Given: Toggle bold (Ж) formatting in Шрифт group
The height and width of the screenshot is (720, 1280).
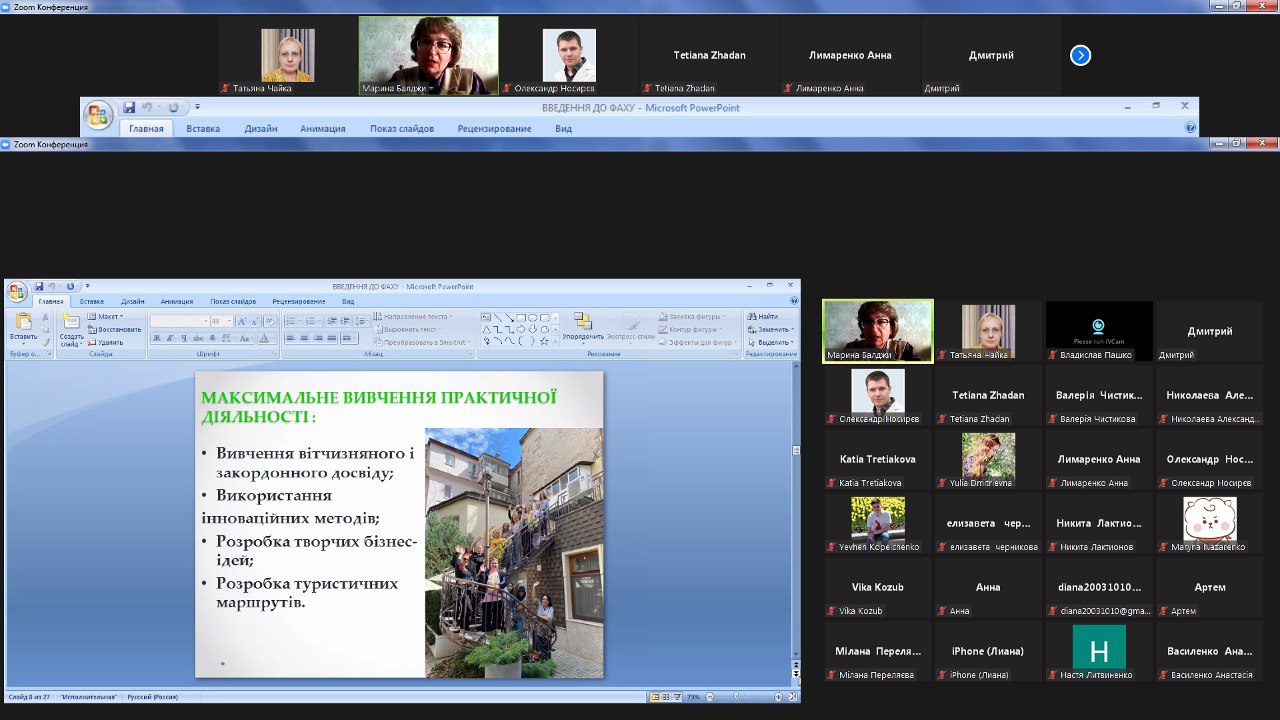Looking at the screenshot, I should click(157, 338).
